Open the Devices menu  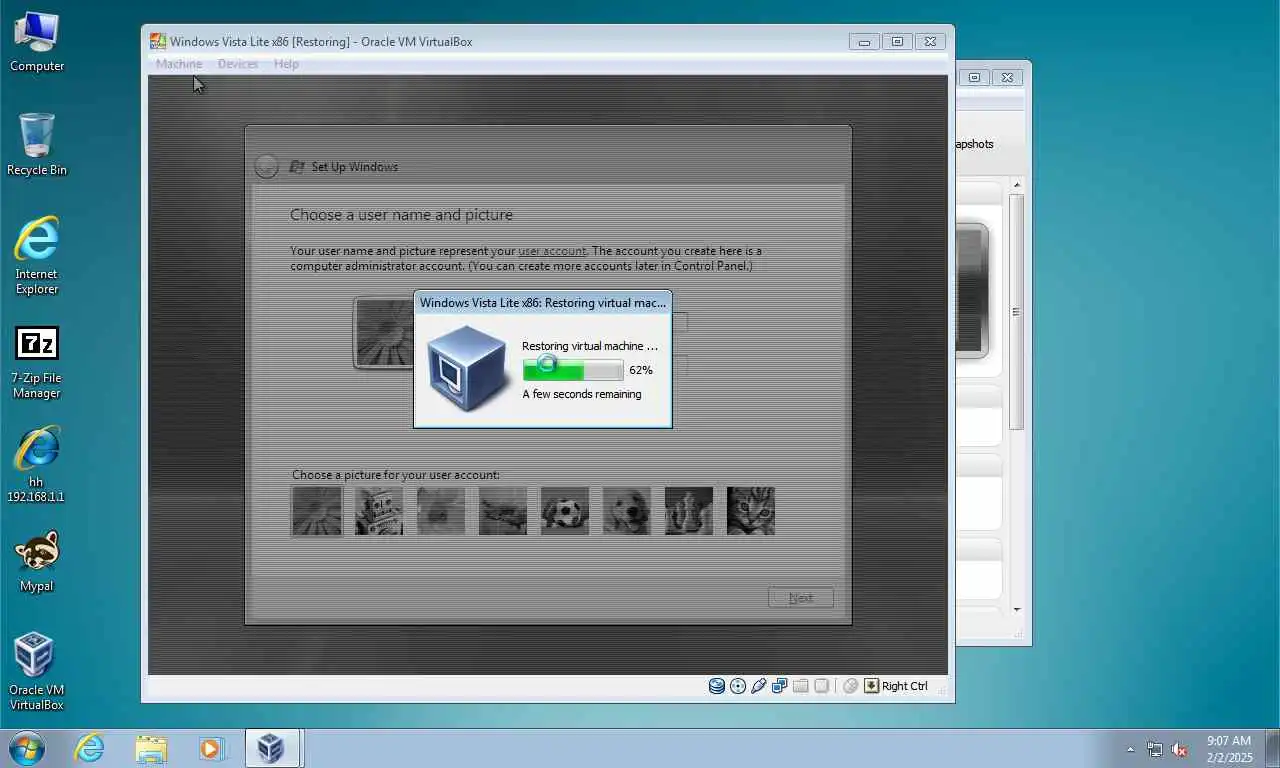click(238, 64)
